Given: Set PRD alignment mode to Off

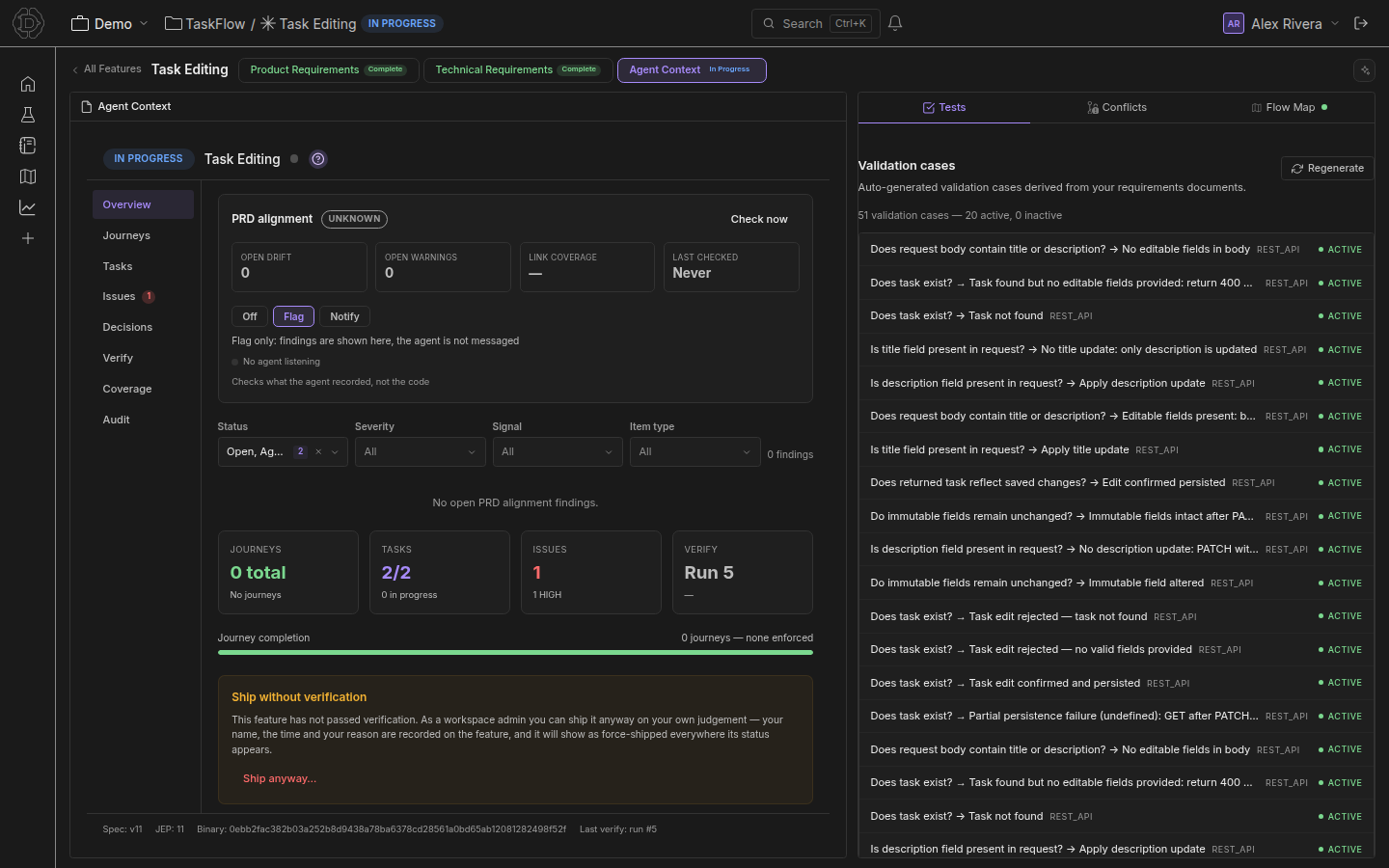Looking at the screenshot, I should click(250, 316).
